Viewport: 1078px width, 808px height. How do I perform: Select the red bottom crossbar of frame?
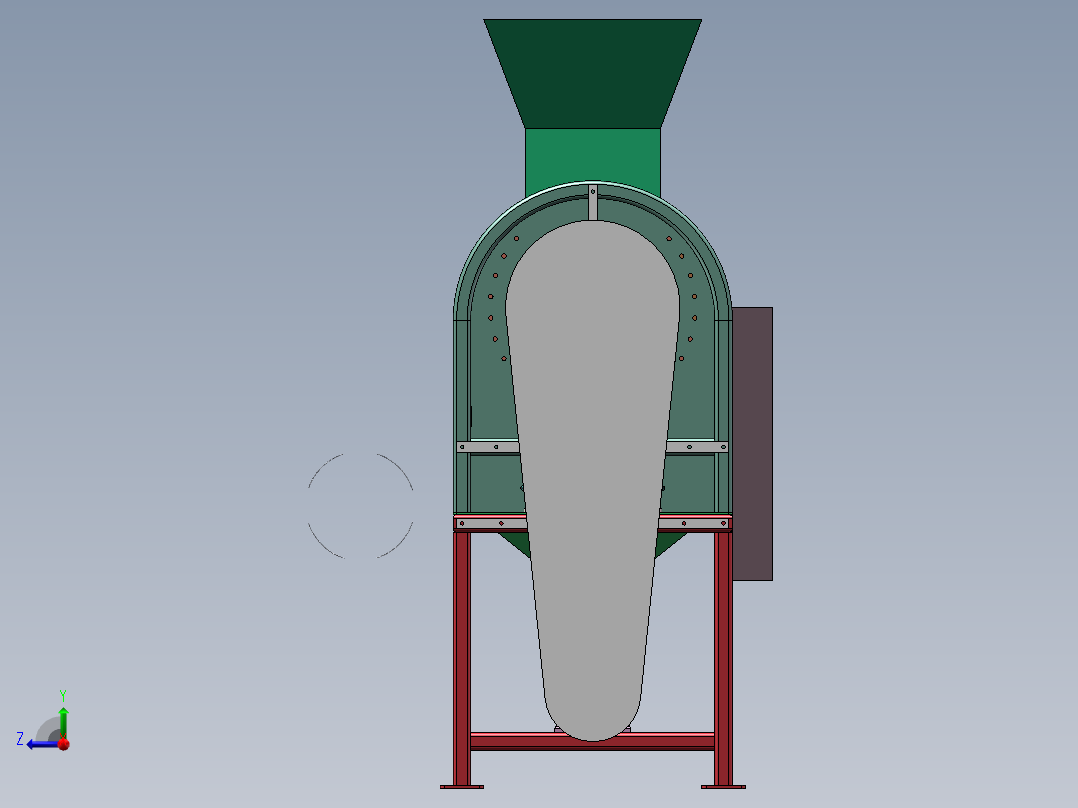[592, 741]
